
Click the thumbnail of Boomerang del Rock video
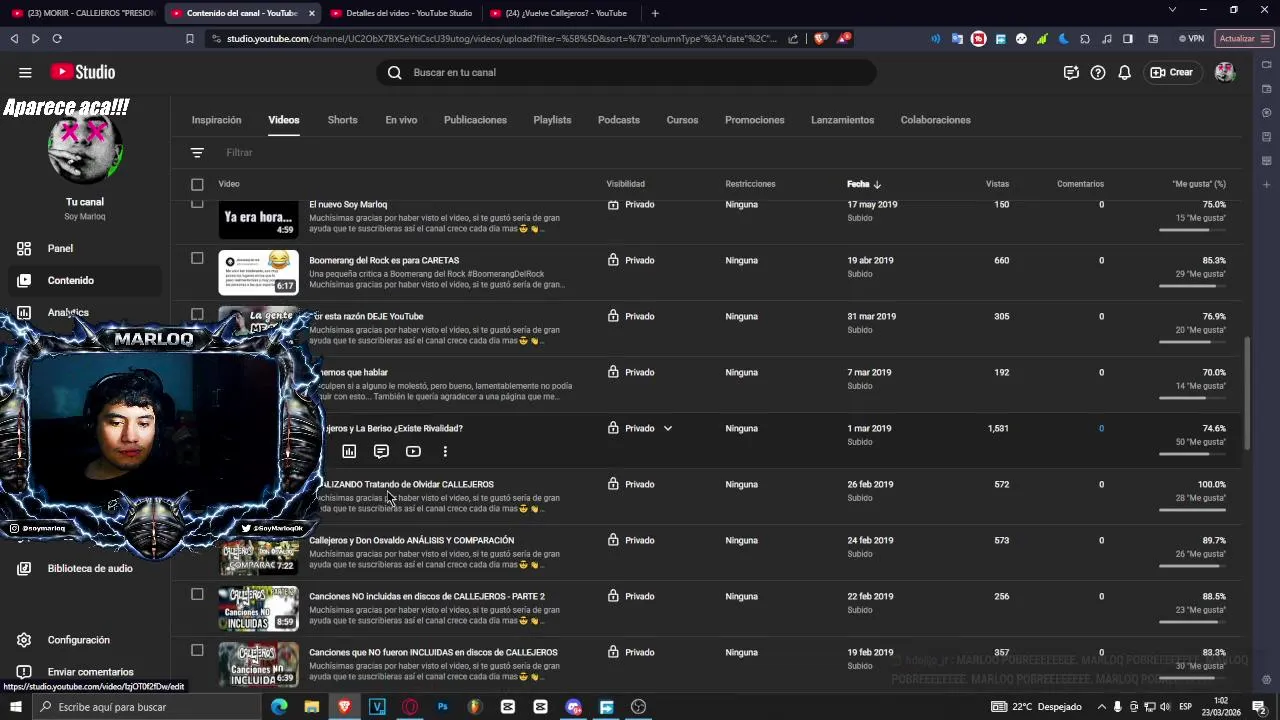pos(259,272)
